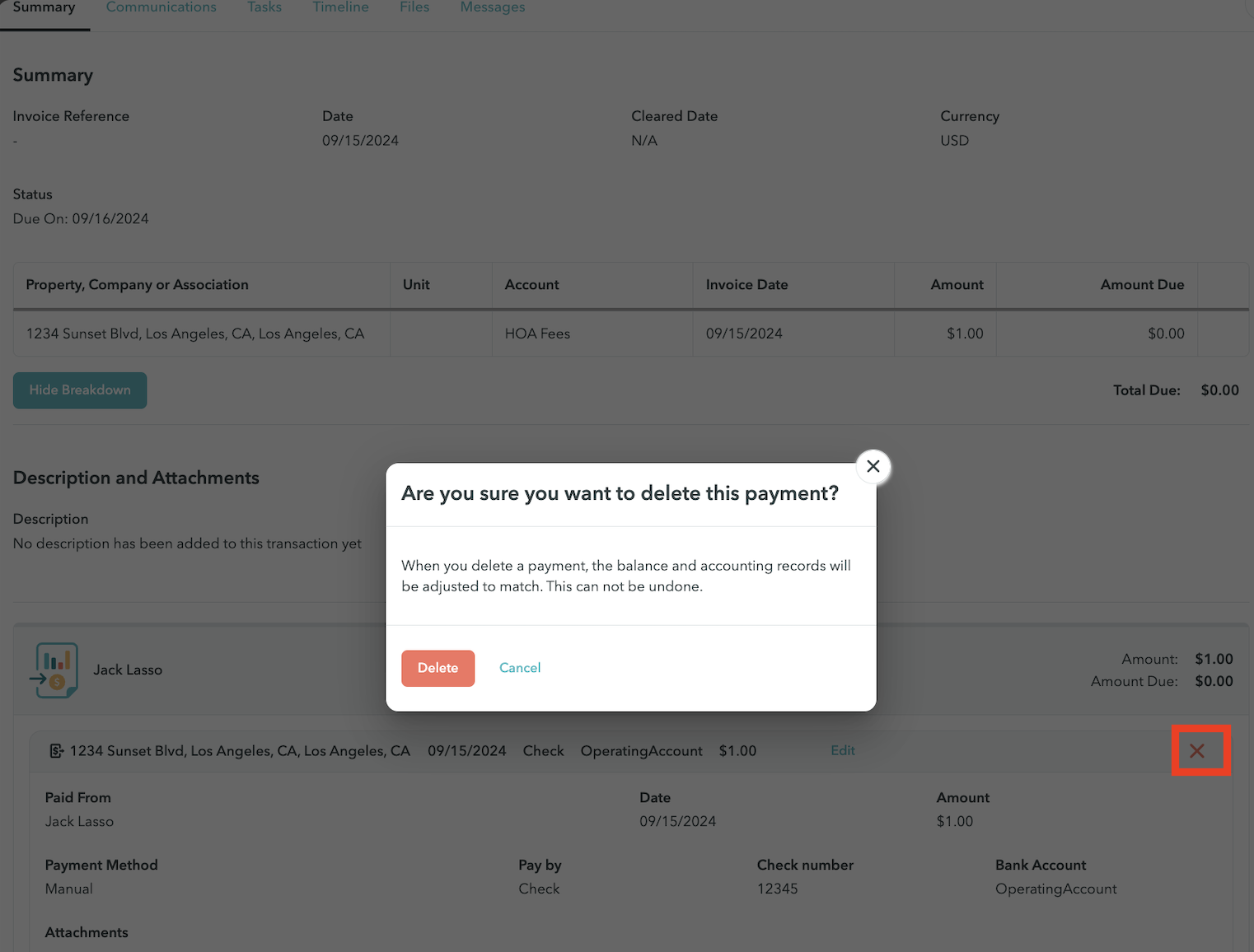The width and height of the screenshot is (1254, 952).
Task: Open the Communications tab
Action: click(x=161, y=7)
